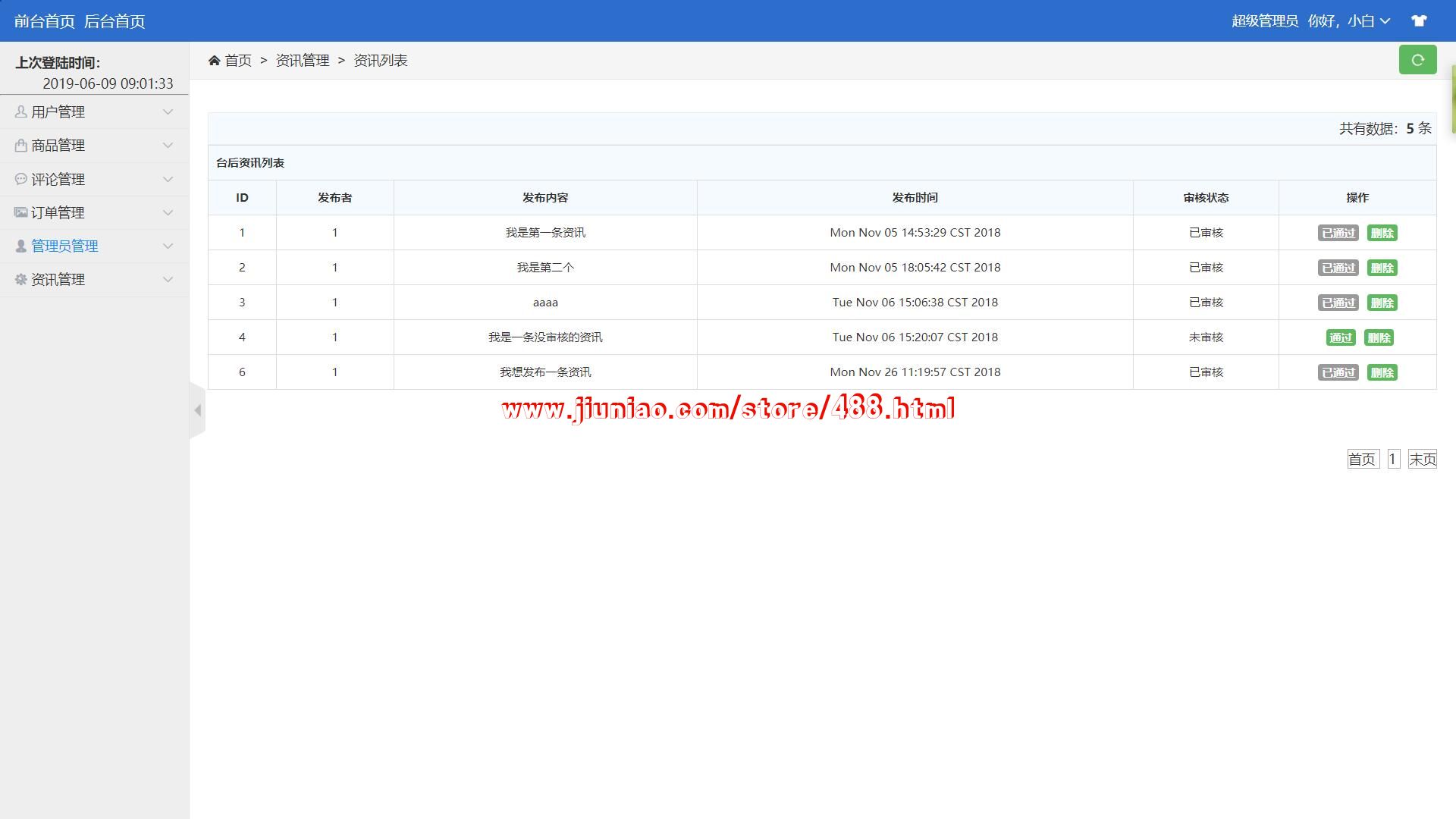Click the vertical scrollbar at the right edge
This screenshot has width=1456, height=819.
pyautogui.click(x=1452, y=99)
